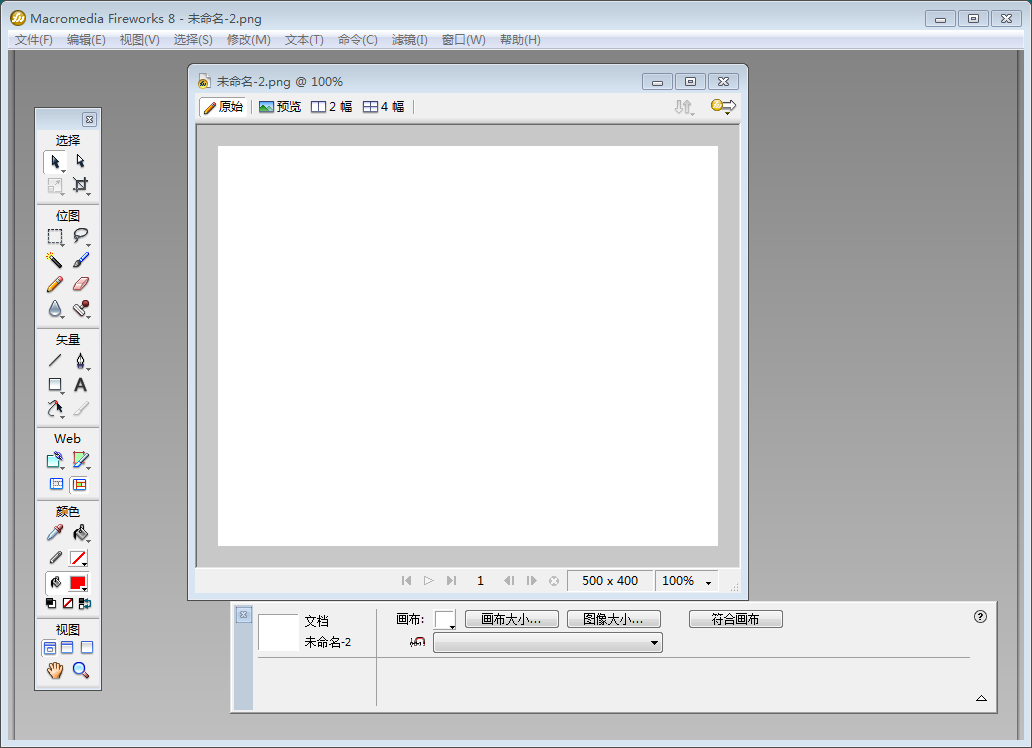
Task: Open the empty combo box in properties panel
Action: [x=547, y=643]
